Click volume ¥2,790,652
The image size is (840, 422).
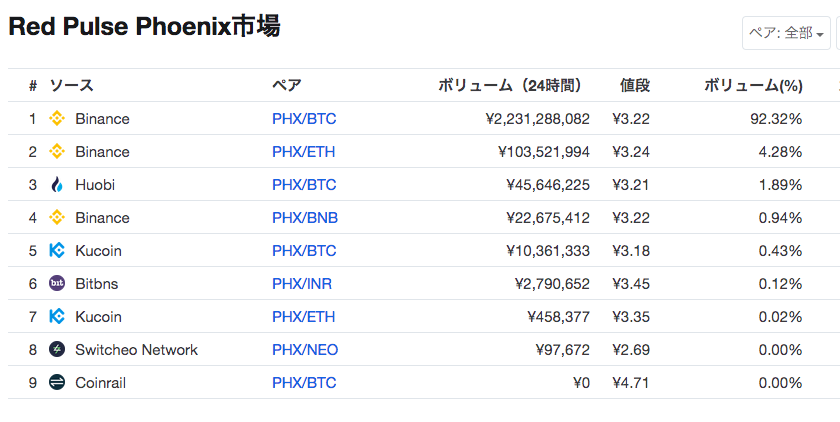(552, 284)
